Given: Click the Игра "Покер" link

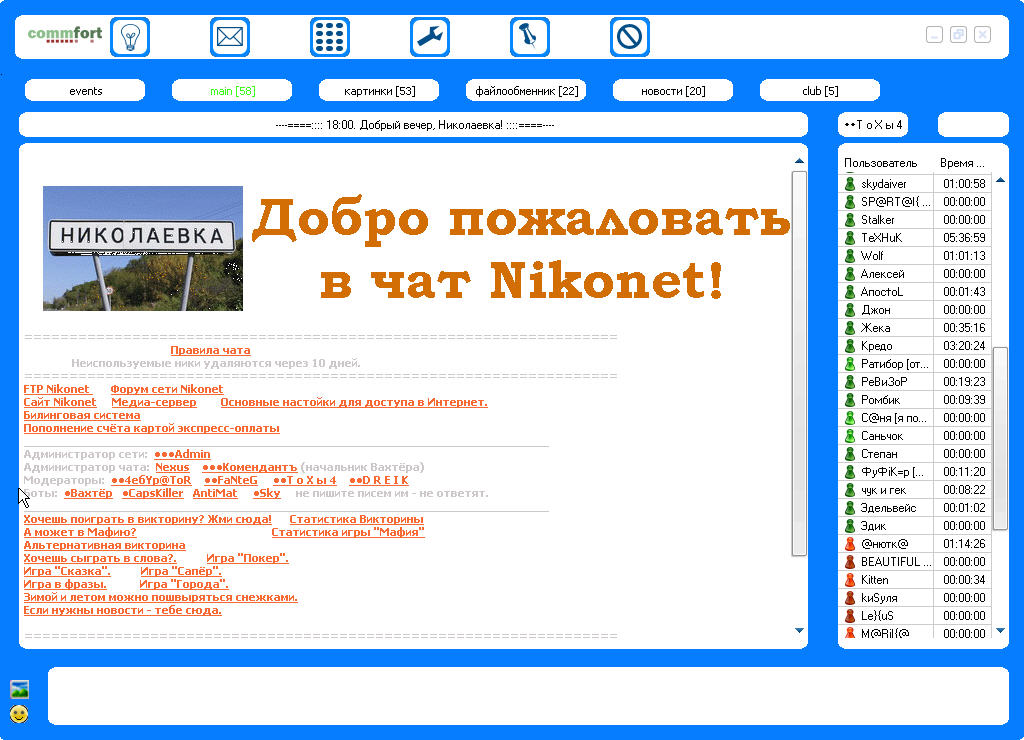Looking at the screenshot, I should (247, 558).
